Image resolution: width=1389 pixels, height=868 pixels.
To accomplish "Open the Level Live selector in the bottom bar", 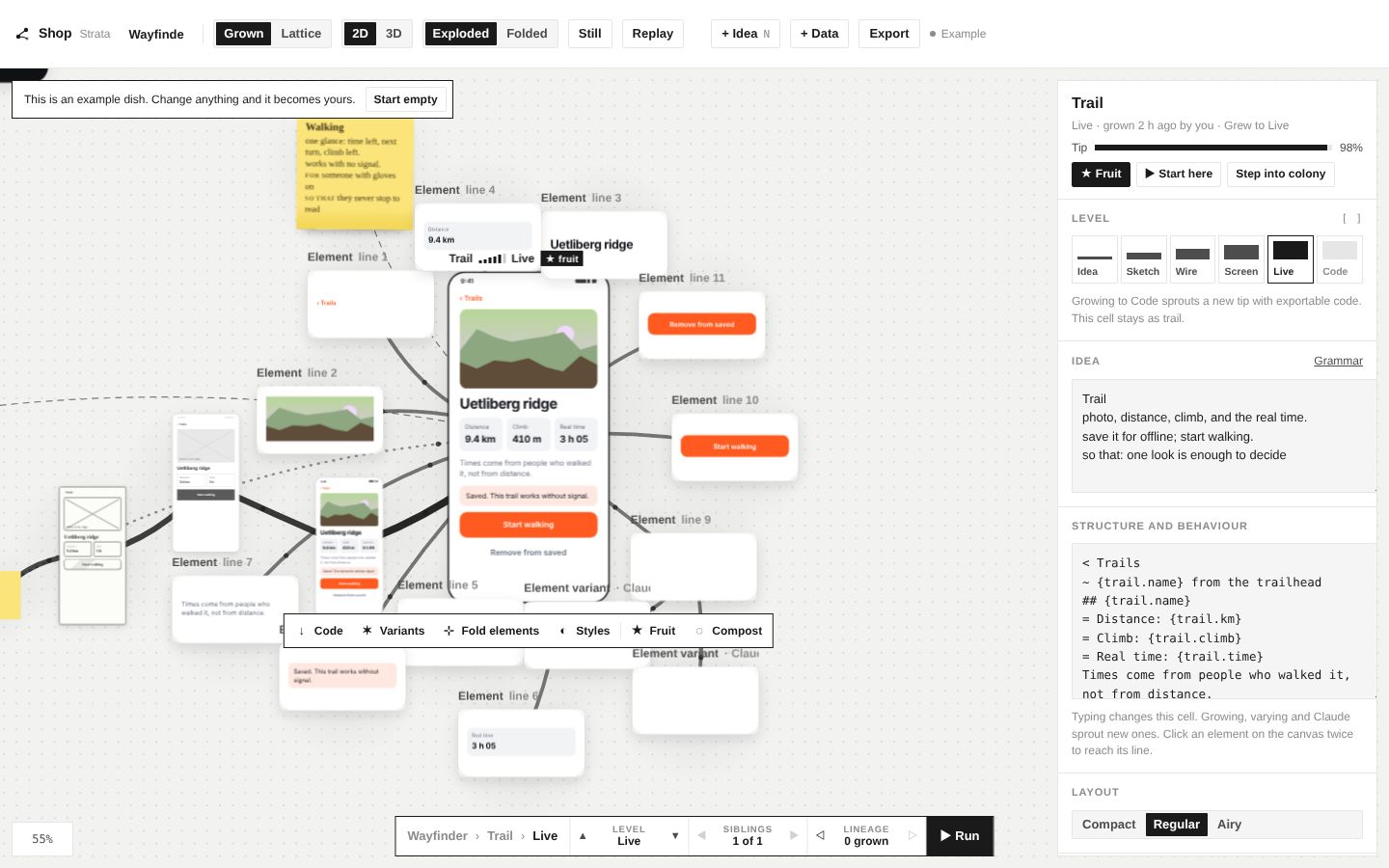I will click(x=629, y=836).
